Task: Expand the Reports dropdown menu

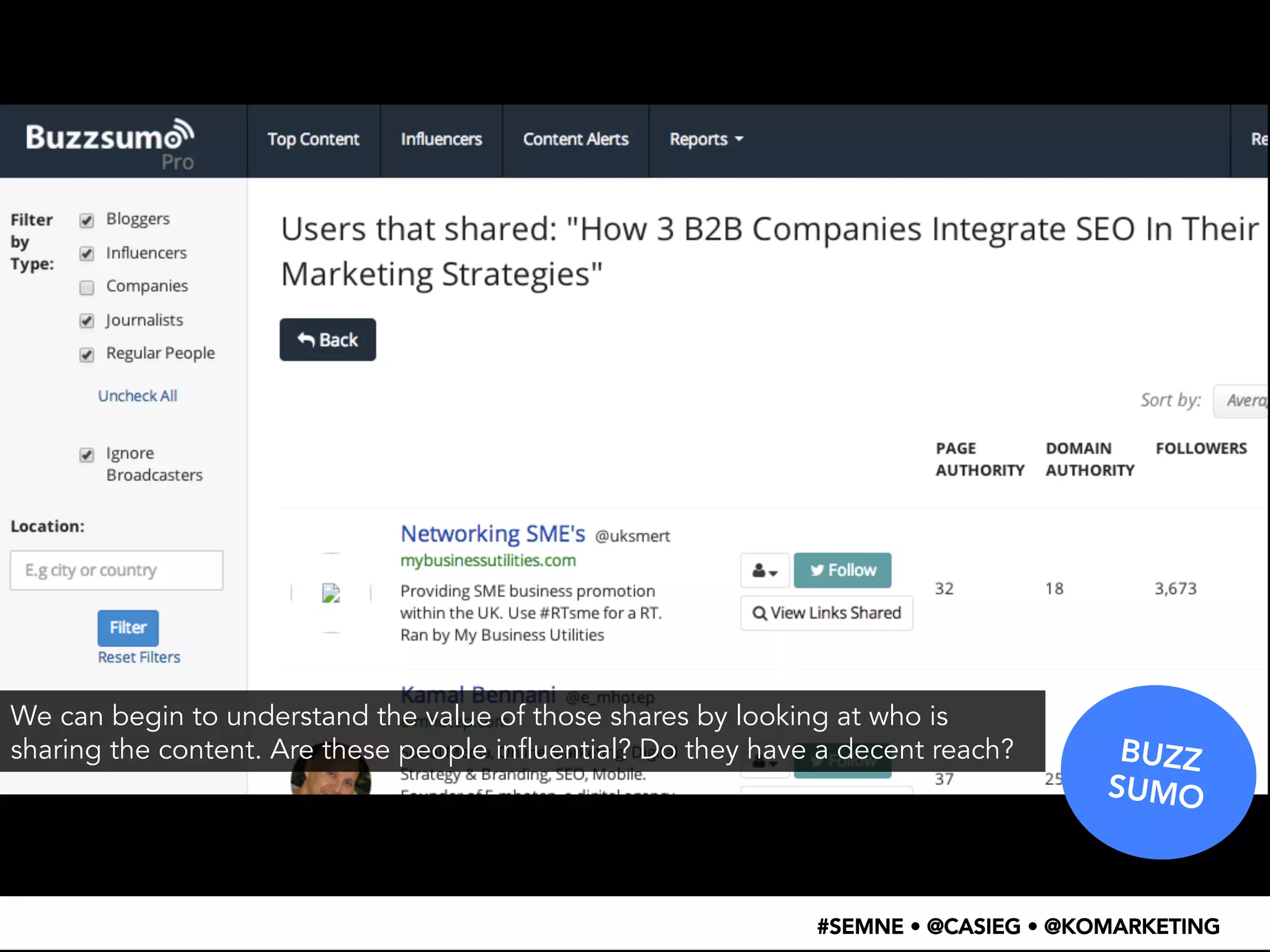Action: coord(706,139)
